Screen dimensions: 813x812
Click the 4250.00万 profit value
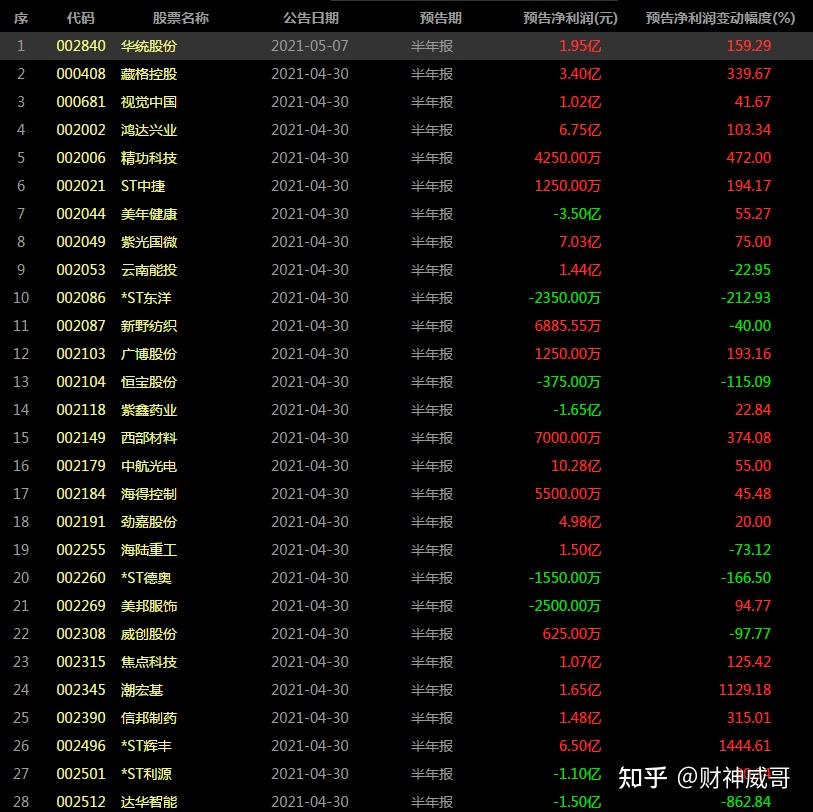pyautogui.click(x=568, y=158)
